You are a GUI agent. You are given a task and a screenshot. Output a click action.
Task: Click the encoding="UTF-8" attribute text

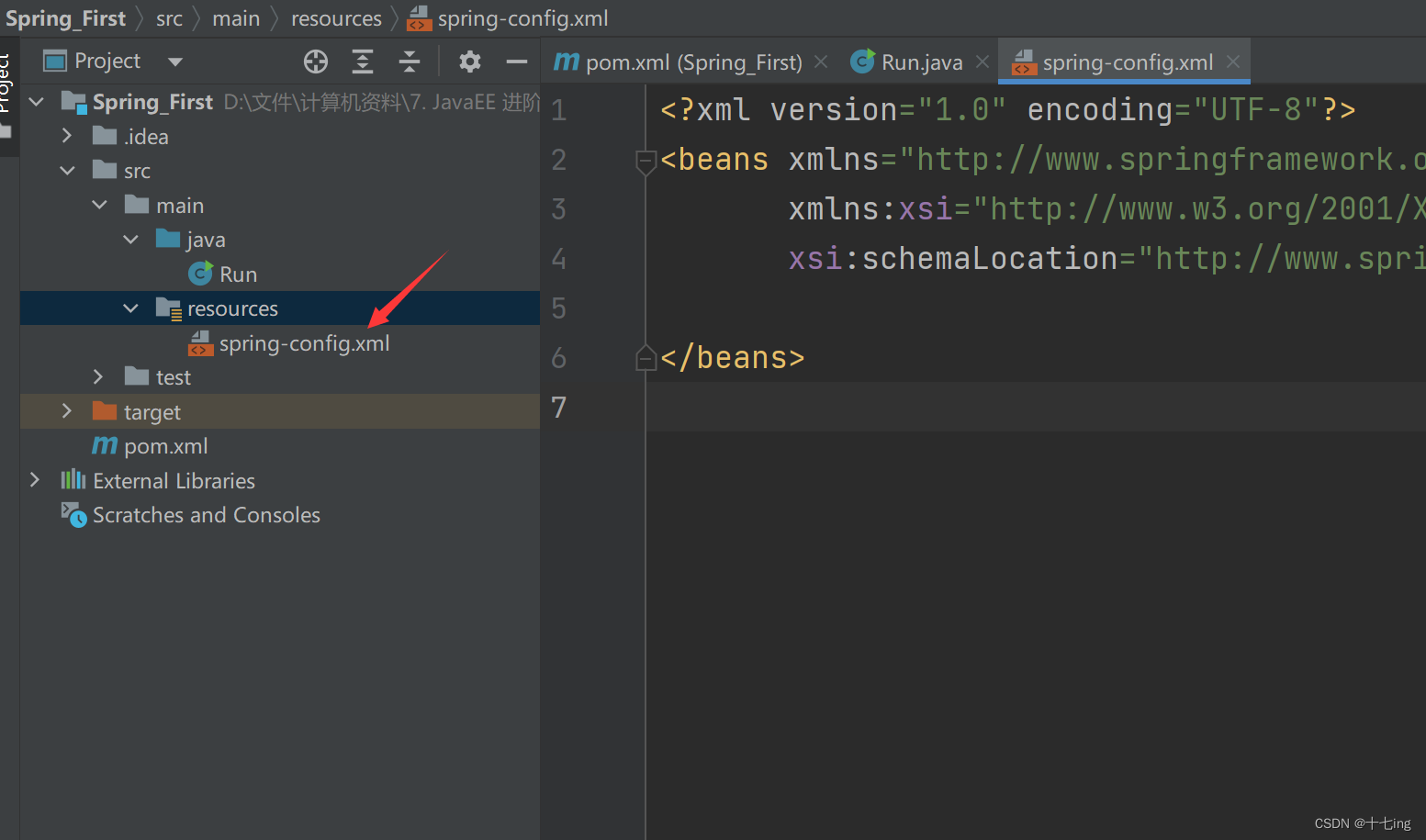pos(1173,110)
